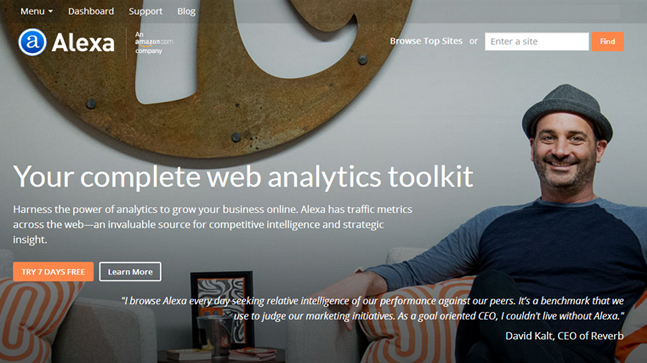The height and width of the screenshot is (363, 647).
Task: Open the Support nav item
Action: [x=145, y=12]
